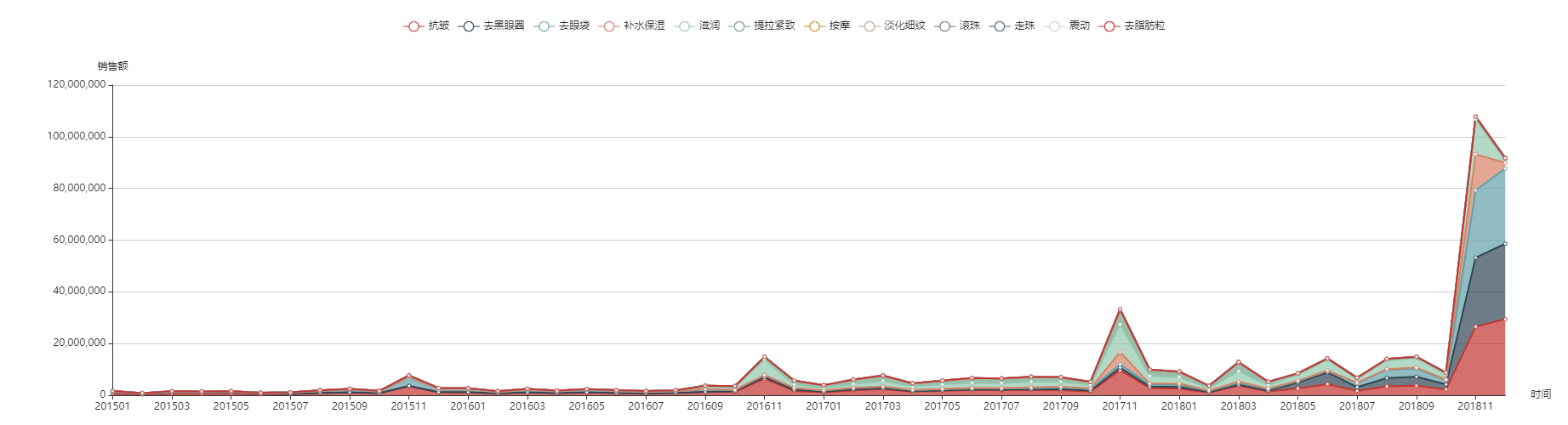Click the 时间 x-axis title

(1541, 394)
